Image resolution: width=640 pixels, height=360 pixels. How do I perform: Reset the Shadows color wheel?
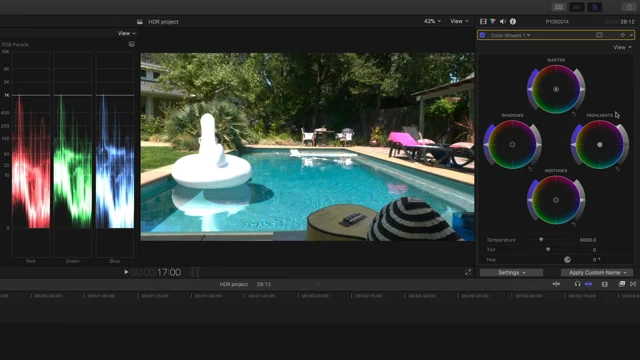point(530,169)
